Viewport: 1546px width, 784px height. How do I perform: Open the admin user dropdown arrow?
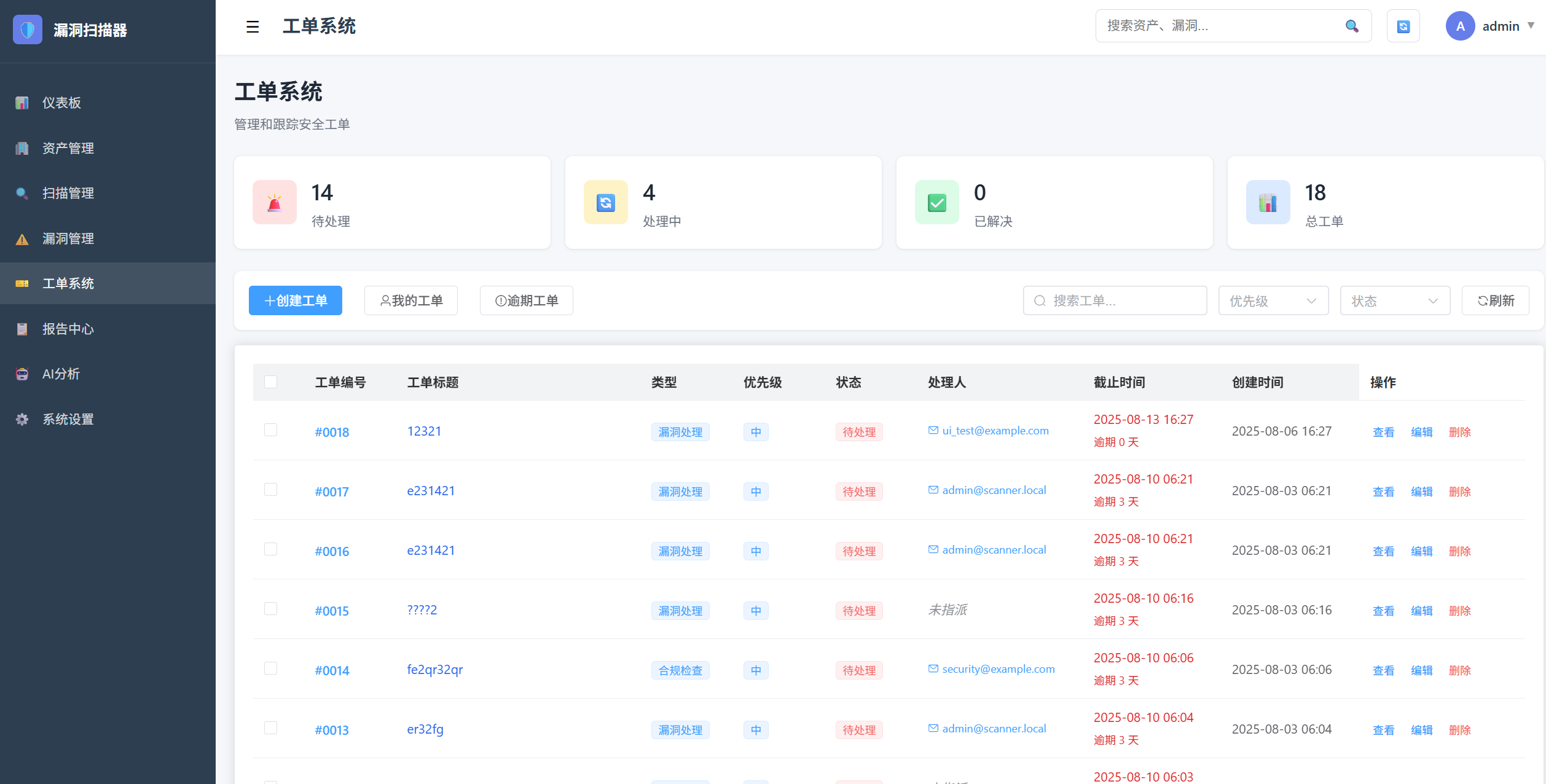click(x=1531, y=26)
